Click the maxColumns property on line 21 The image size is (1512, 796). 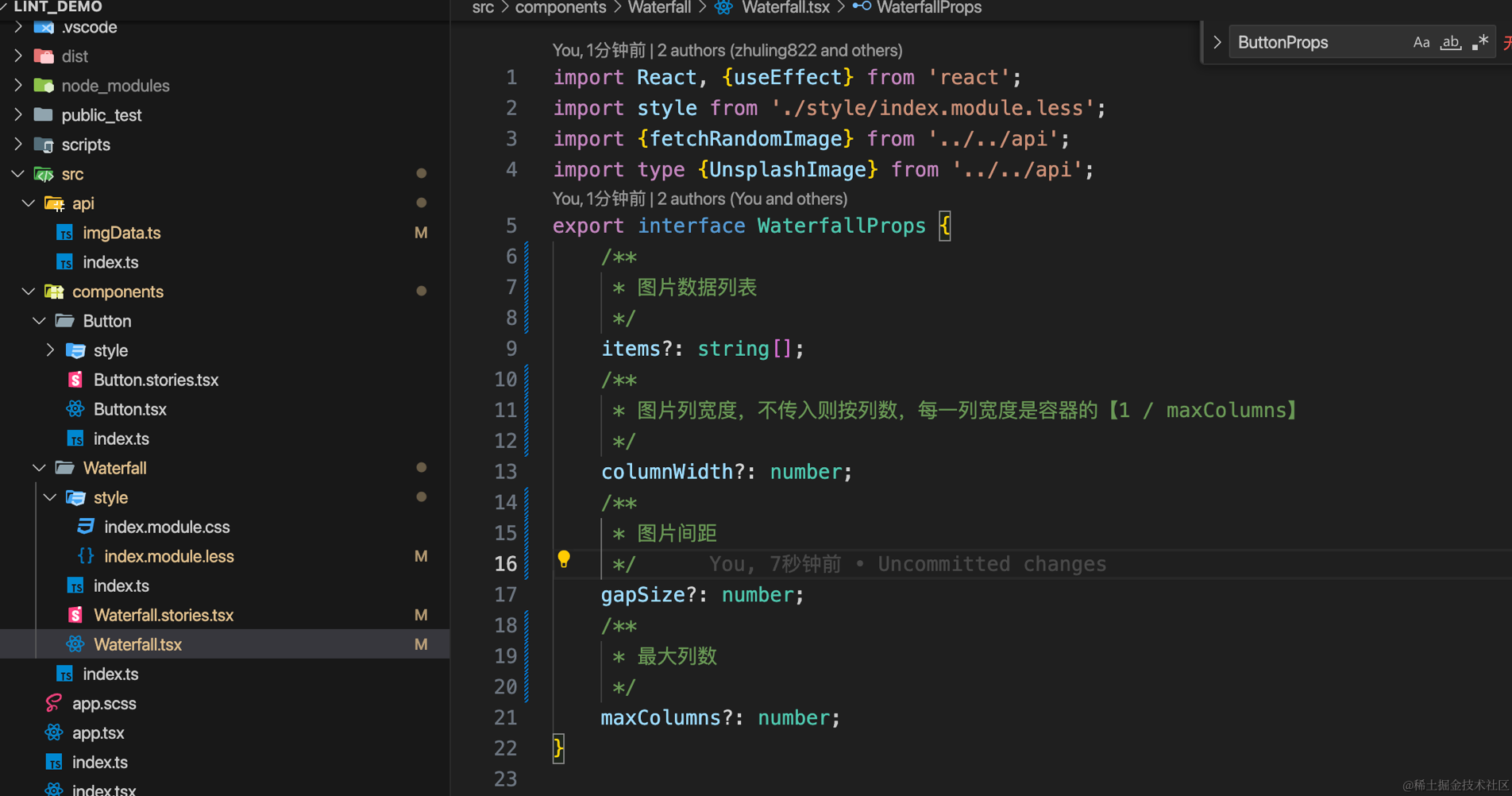(661, 718)
